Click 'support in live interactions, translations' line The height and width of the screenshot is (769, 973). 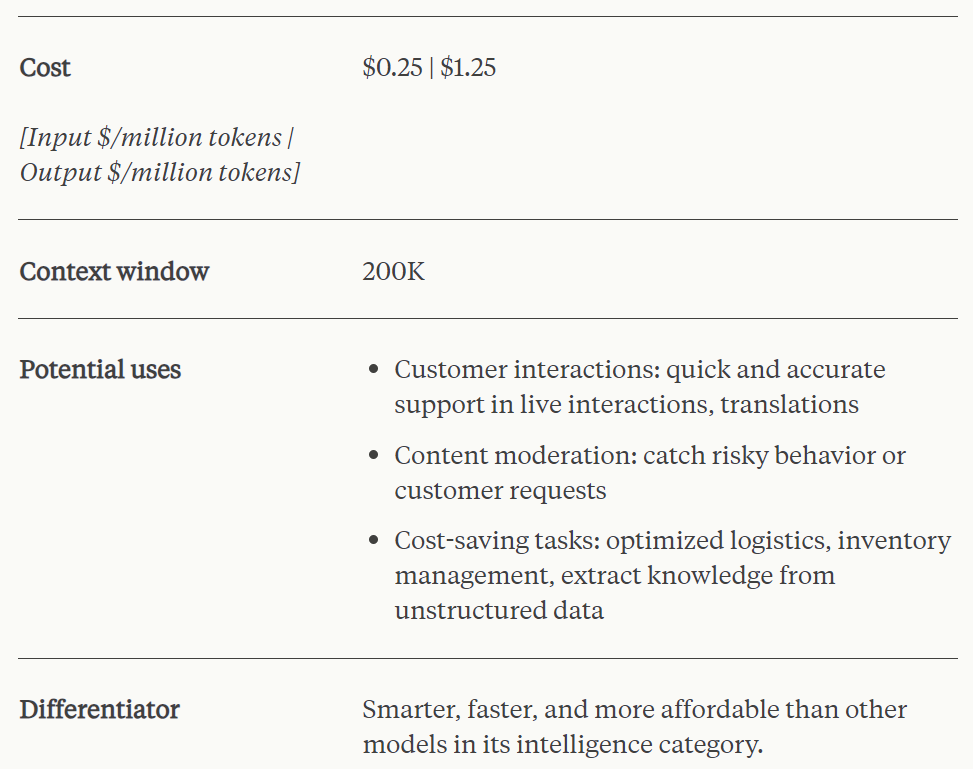pyautogui.click(x=626, y=404)
